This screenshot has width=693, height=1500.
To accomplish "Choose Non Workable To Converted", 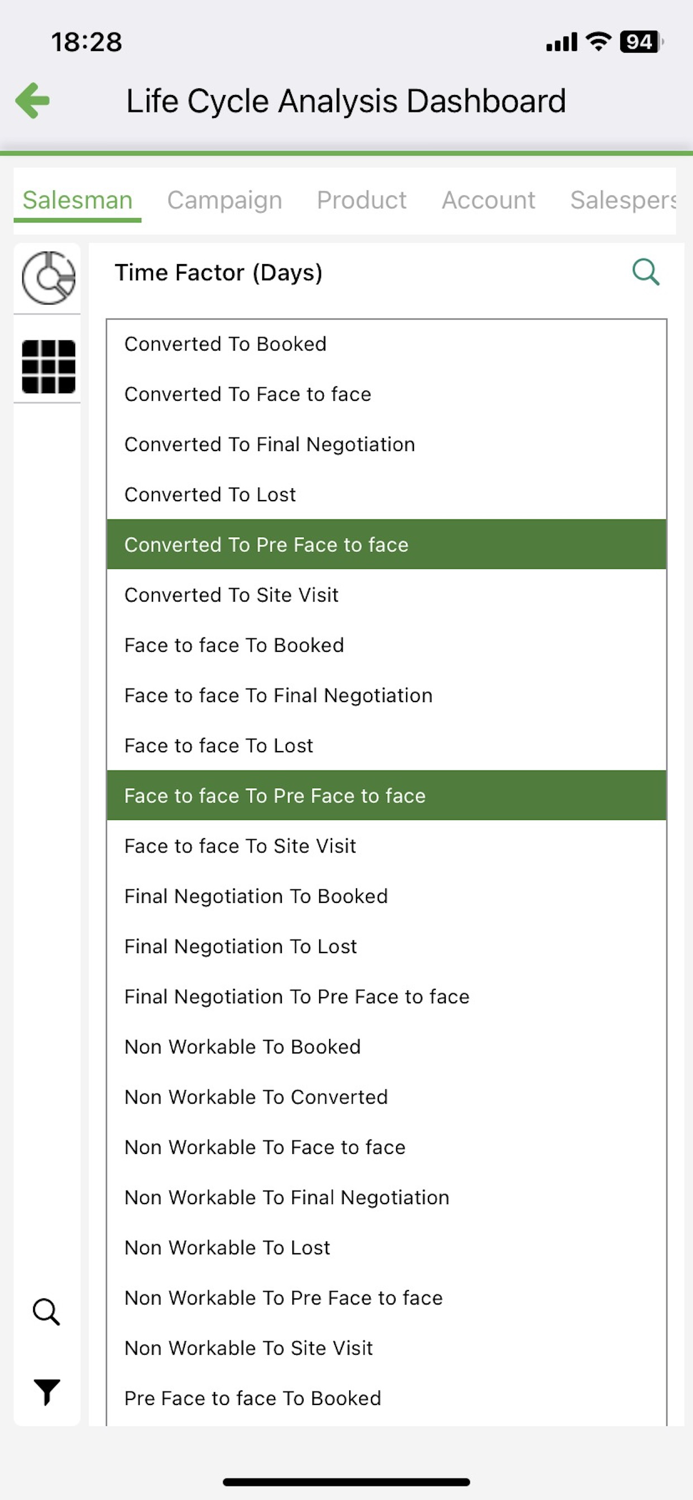I will [386, 1097].
